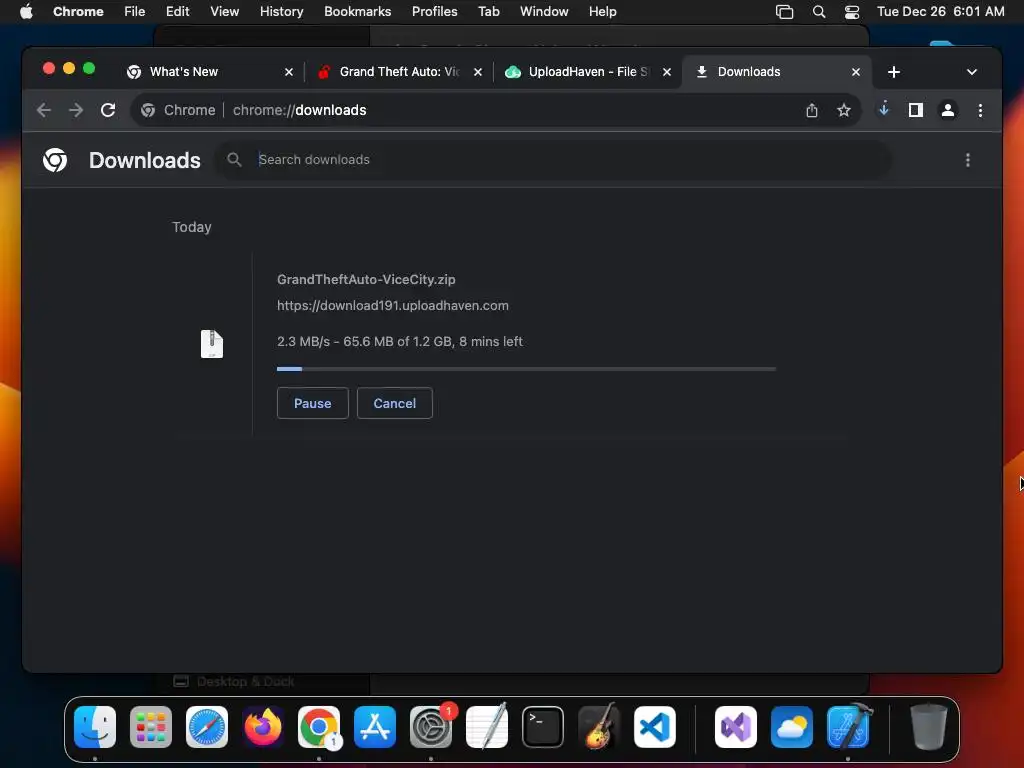This screenshot has height=768, width=1024.
Task: Click the search magnifier icon in Downloads page
Action: pos(234,159)
